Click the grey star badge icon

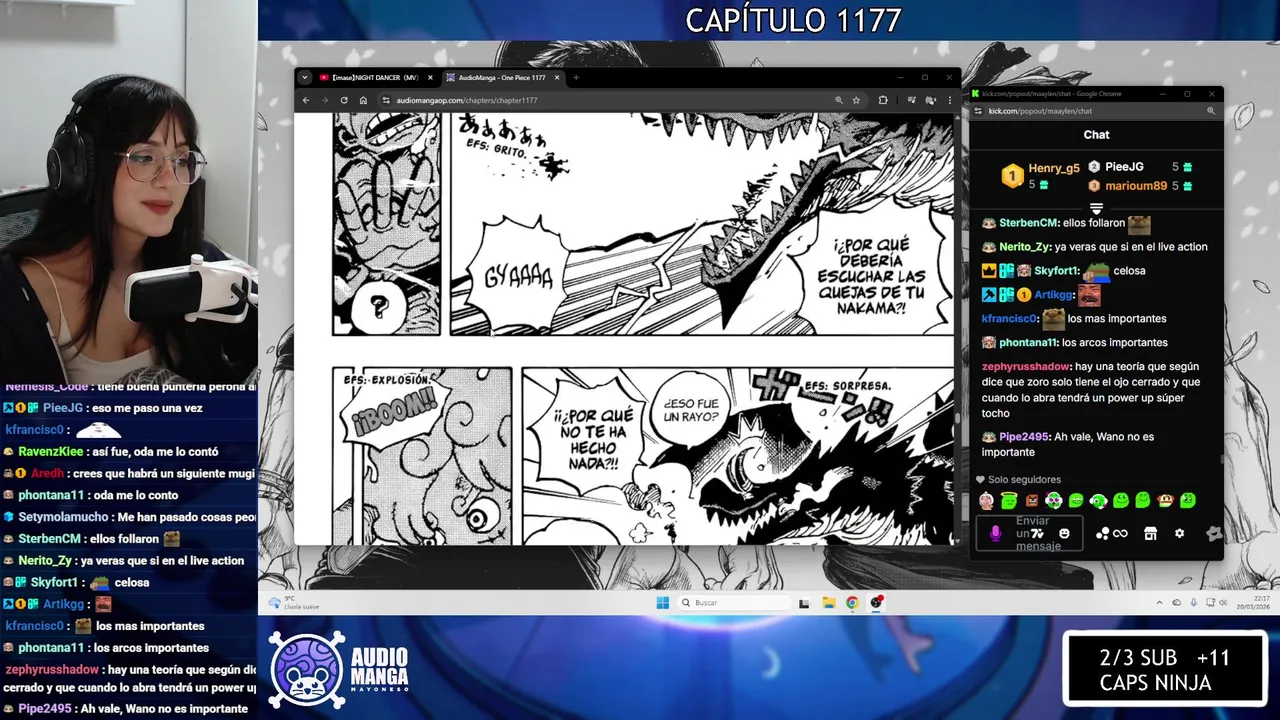[x=1214, y=534]
